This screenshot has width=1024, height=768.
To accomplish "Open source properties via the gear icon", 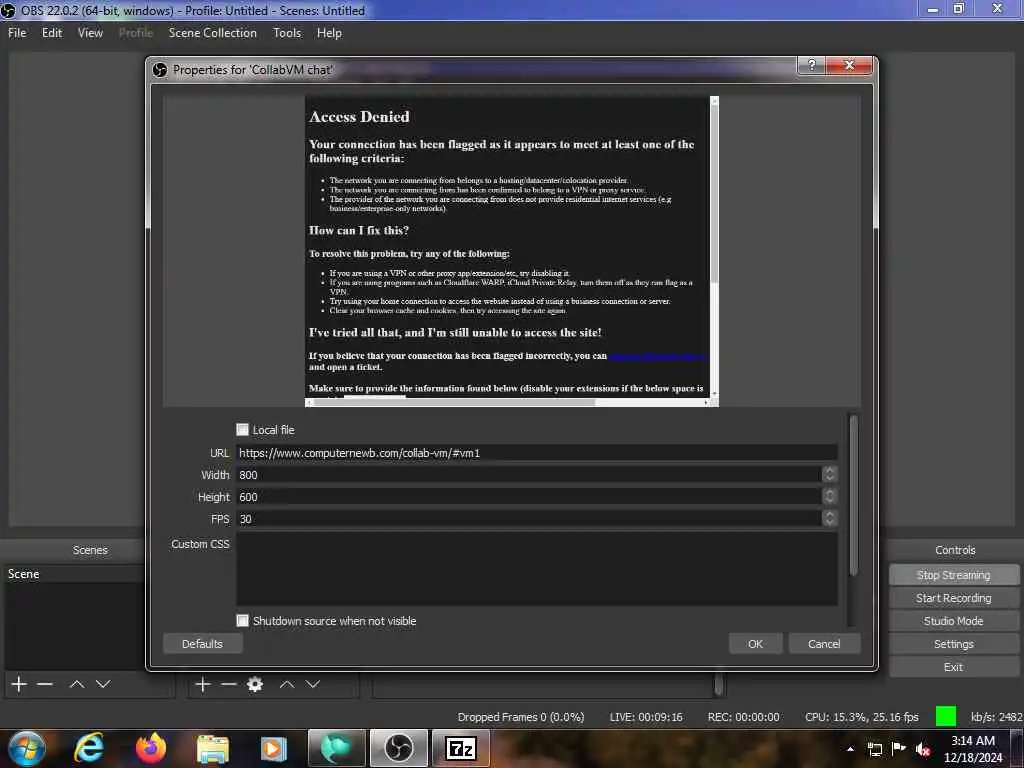I will [x=255, y=684].
